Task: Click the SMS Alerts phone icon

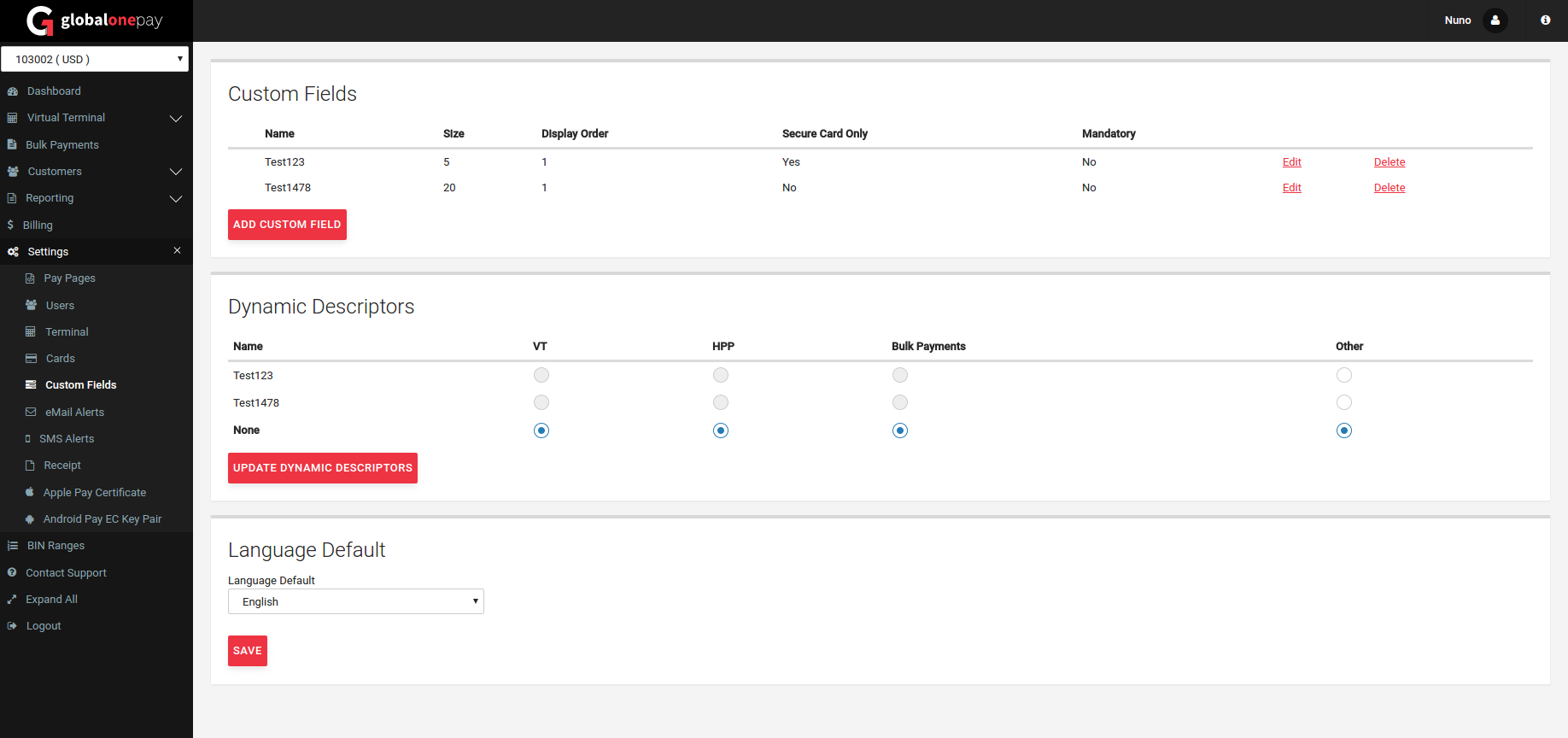Action: tap(28, 439)
